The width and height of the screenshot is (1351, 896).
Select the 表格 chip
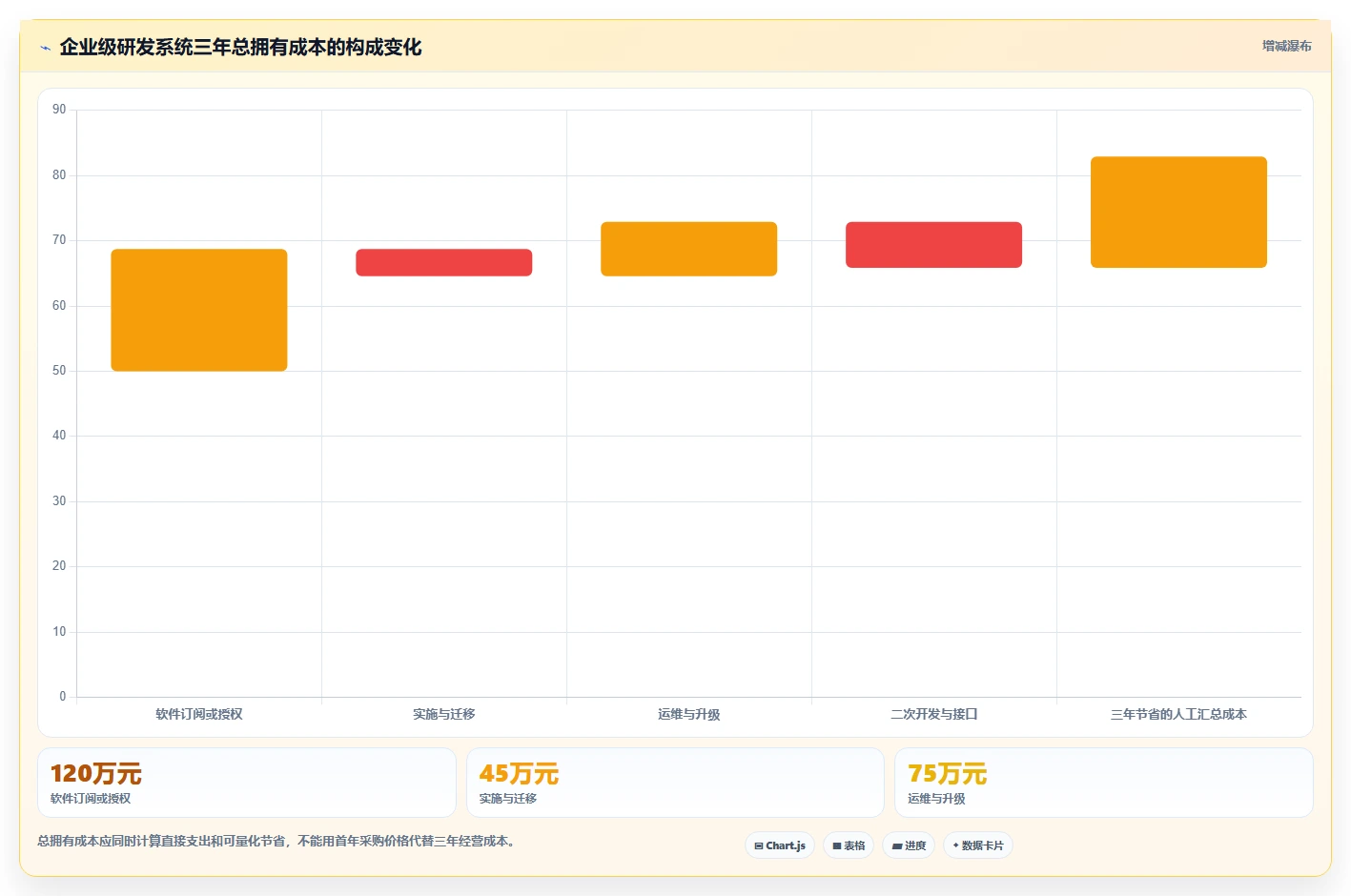pyautogui.click(x=849, y=845)
